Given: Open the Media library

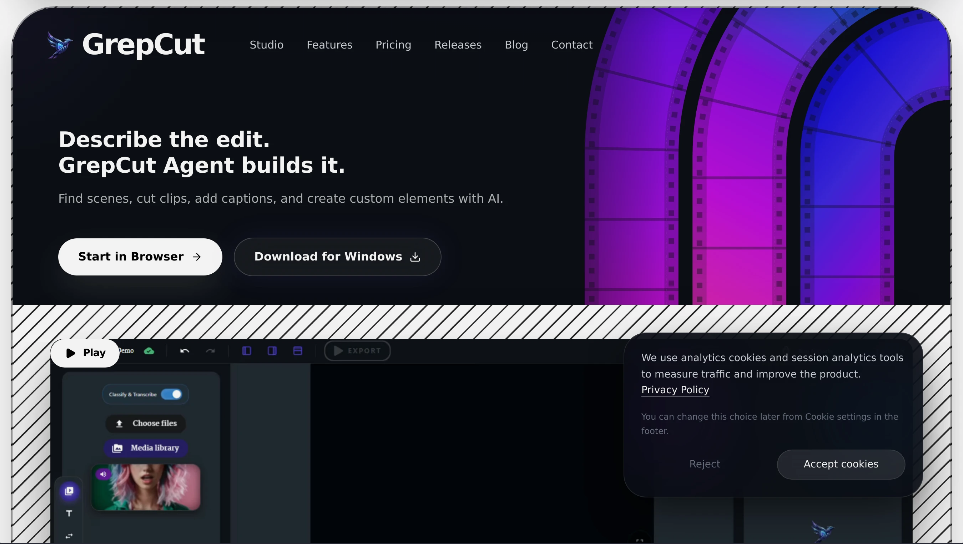Looking at the screenshot, I should (x=146, y=448).
